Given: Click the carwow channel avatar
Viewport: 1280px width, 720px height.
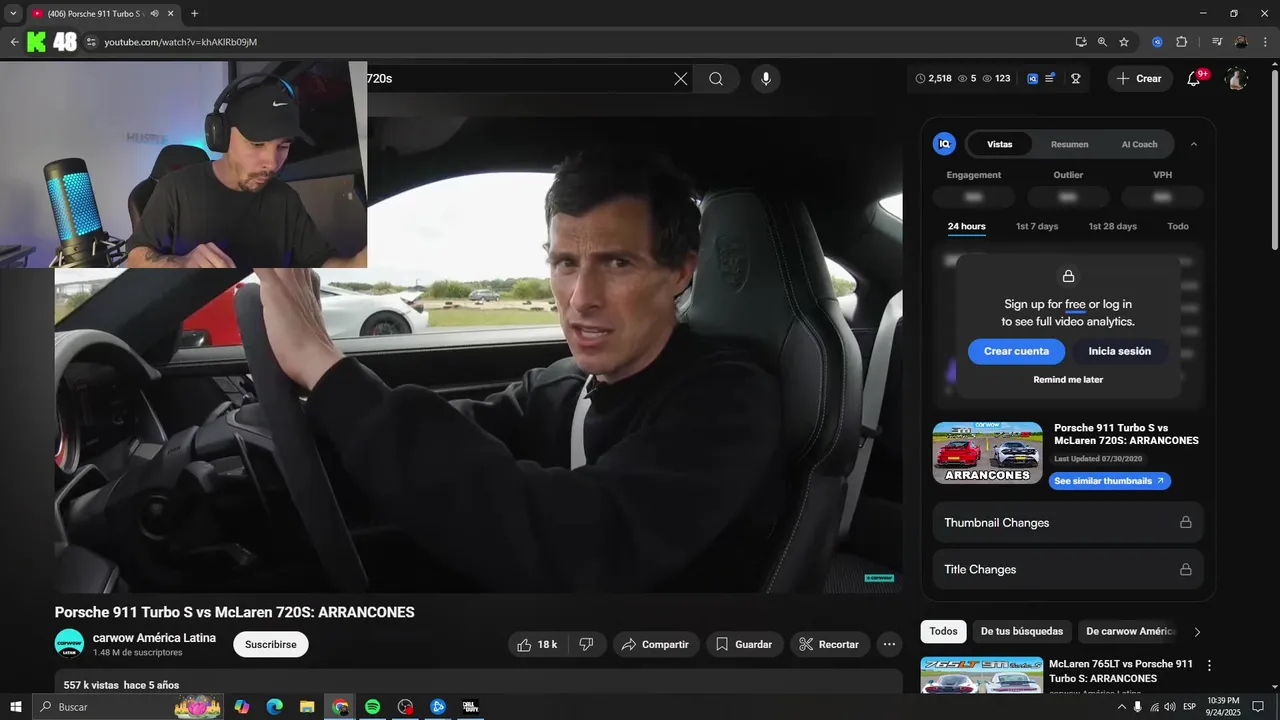Looking at the screenshot, I should click(69, 644).
